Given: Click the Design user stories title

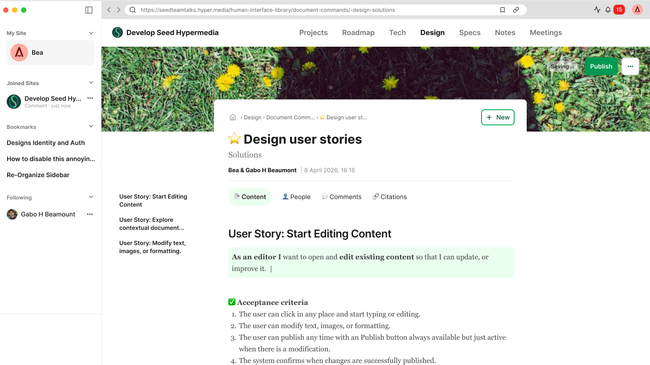Looking at the screenshot, I should (x=303, y=139).
